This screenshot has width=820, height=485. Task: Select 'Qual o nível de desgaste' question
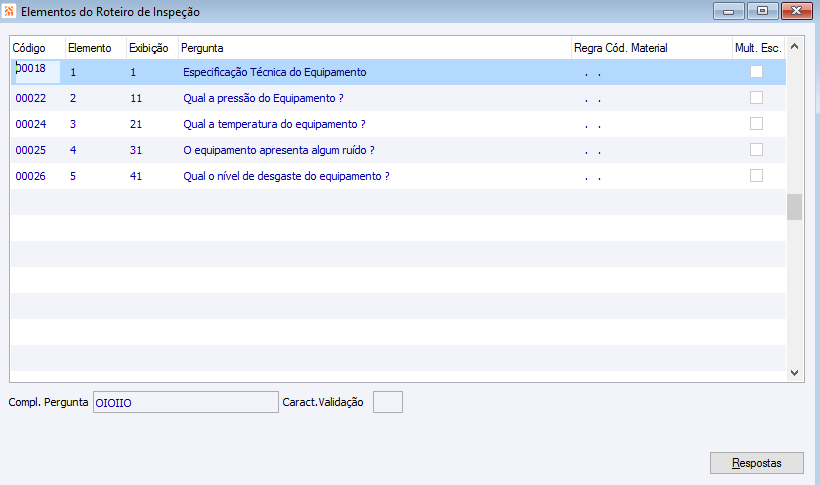point(286,176)
